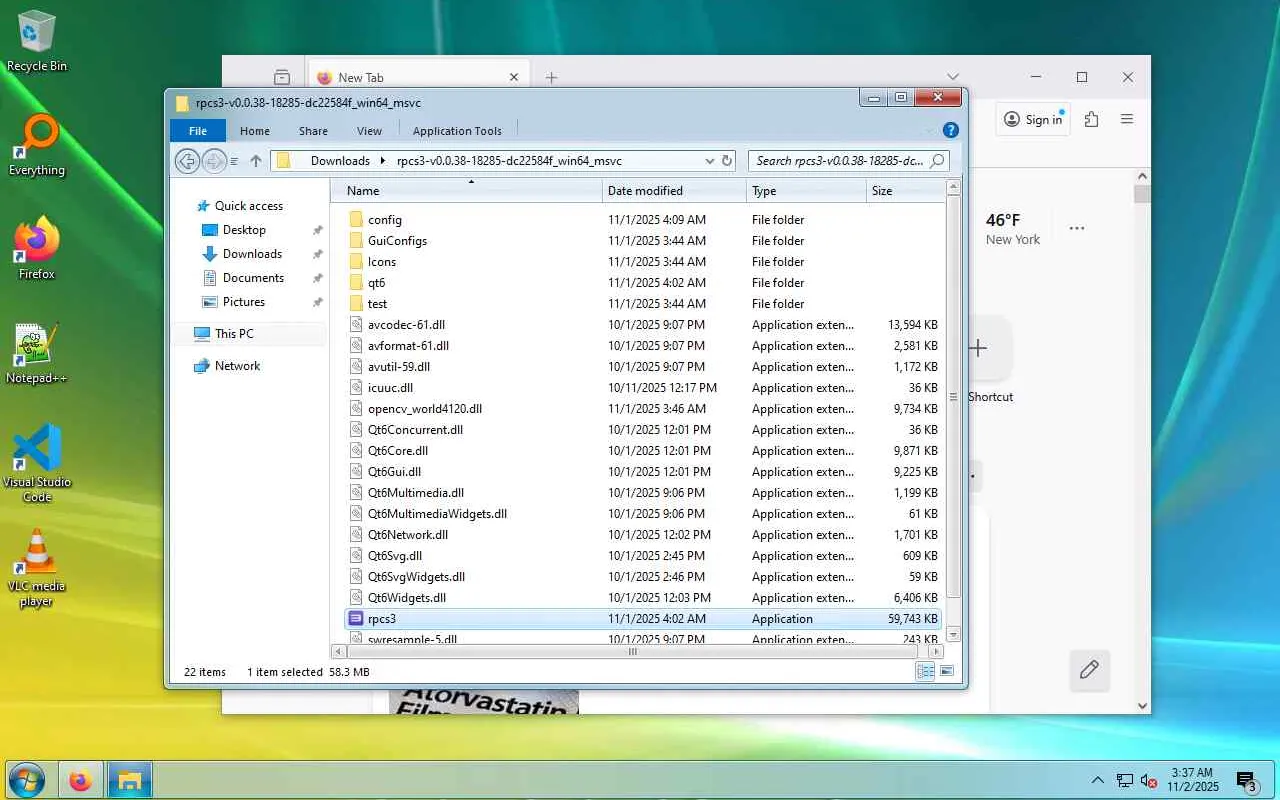Click the Start button on the taskbar
1280x800 pixels.
click(27, 780)
